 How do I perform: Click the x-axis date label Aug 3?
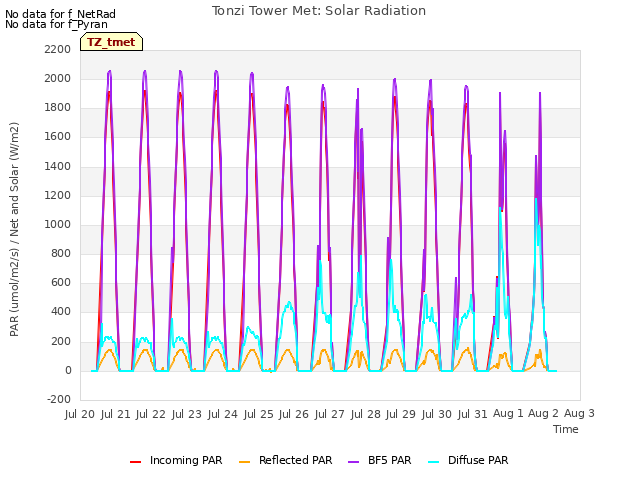(580, 413)
